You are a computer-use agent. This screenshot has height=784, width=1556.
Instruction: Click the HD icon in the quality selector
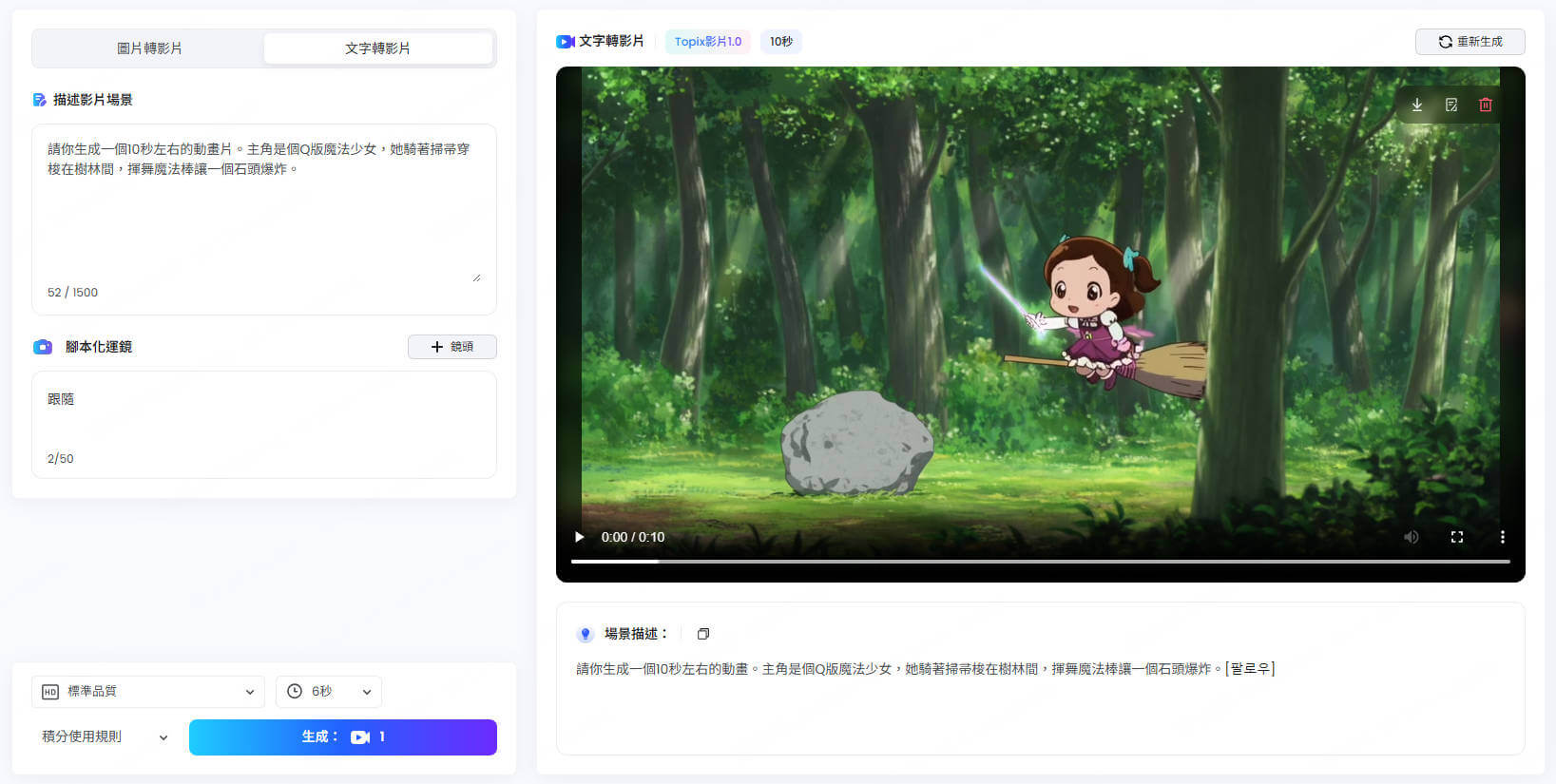(50, 692)
